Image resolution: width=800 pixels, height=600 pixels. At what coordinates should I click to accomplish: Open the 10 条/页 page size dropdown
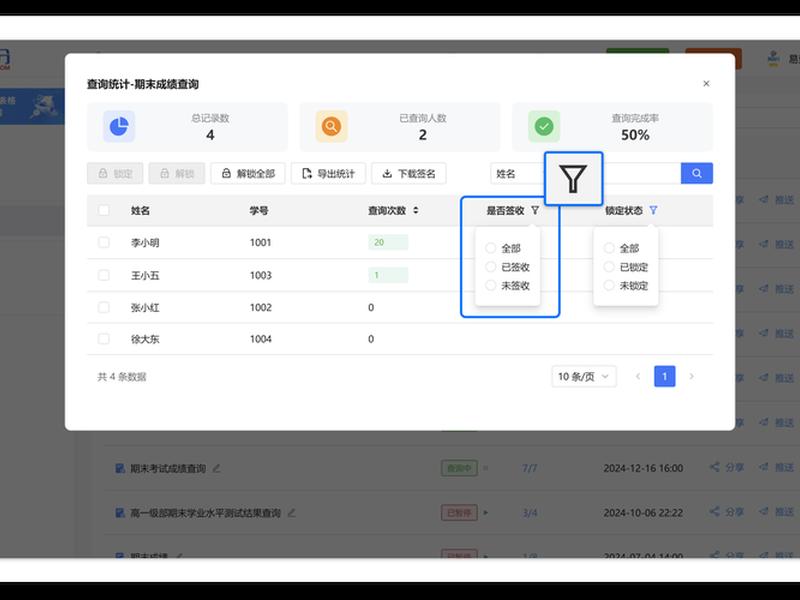[x=584, y=377]
